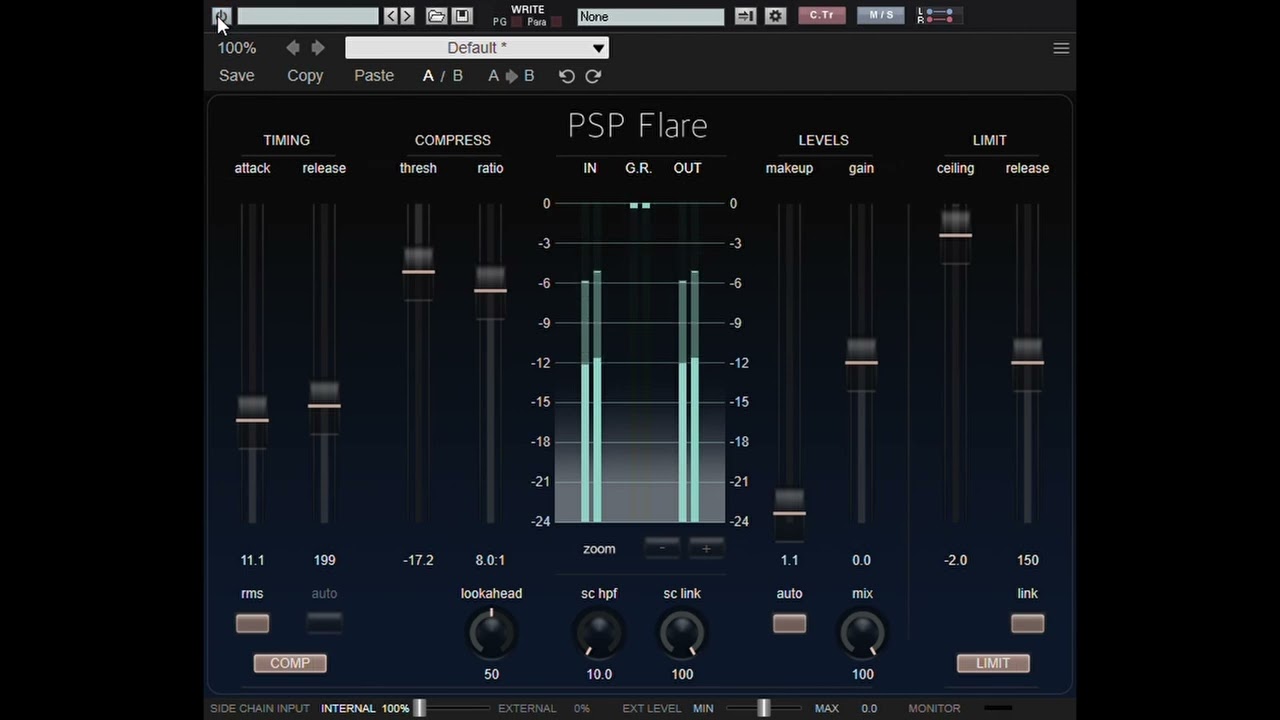The height and width of the screenshot is (720, 1280).
Task: Click the release value 199
Action: coord(324,560)
